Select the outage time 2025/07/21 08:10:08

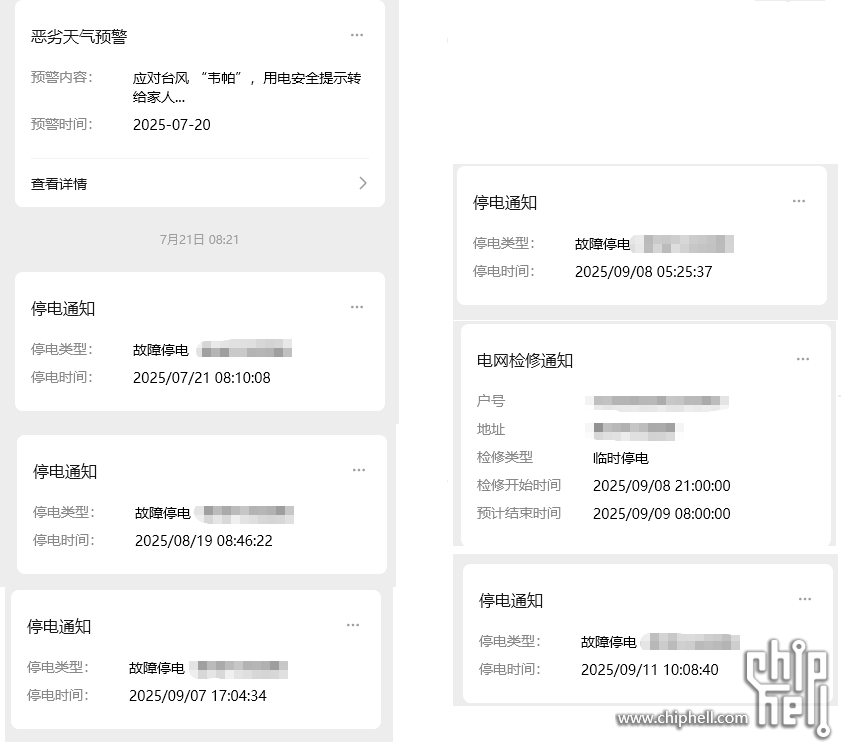pyautogui.click(x=202, y=378)
